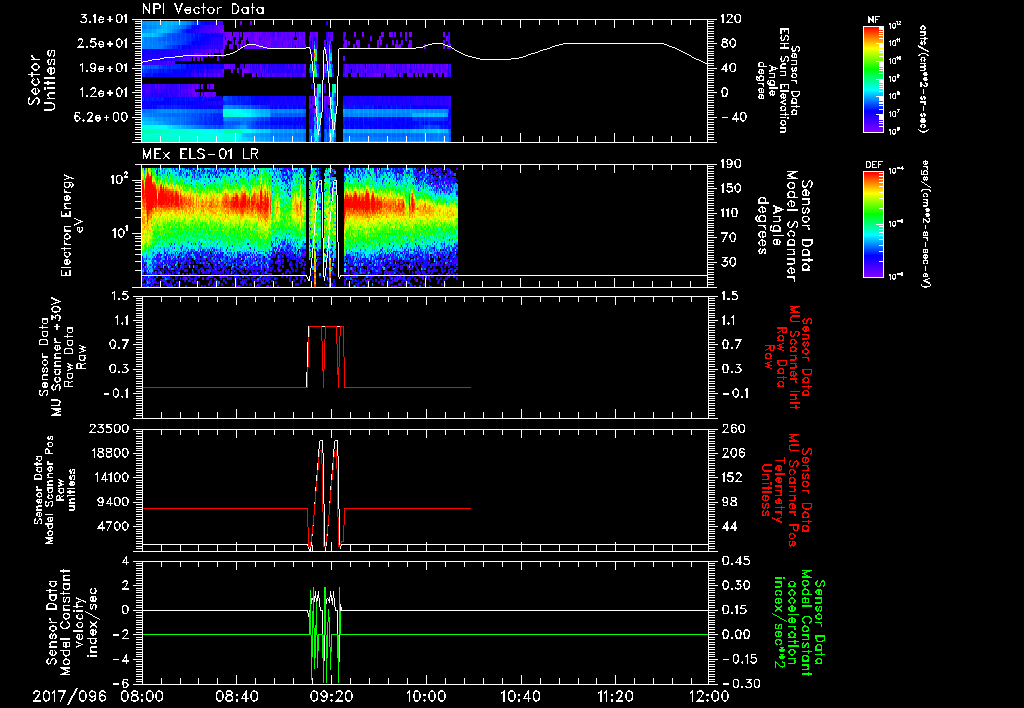Select the "ergs/(cm**2-sr-sec-eV)" units label
This screenshot has width=1024, height=708.
[x=927, y=225]
